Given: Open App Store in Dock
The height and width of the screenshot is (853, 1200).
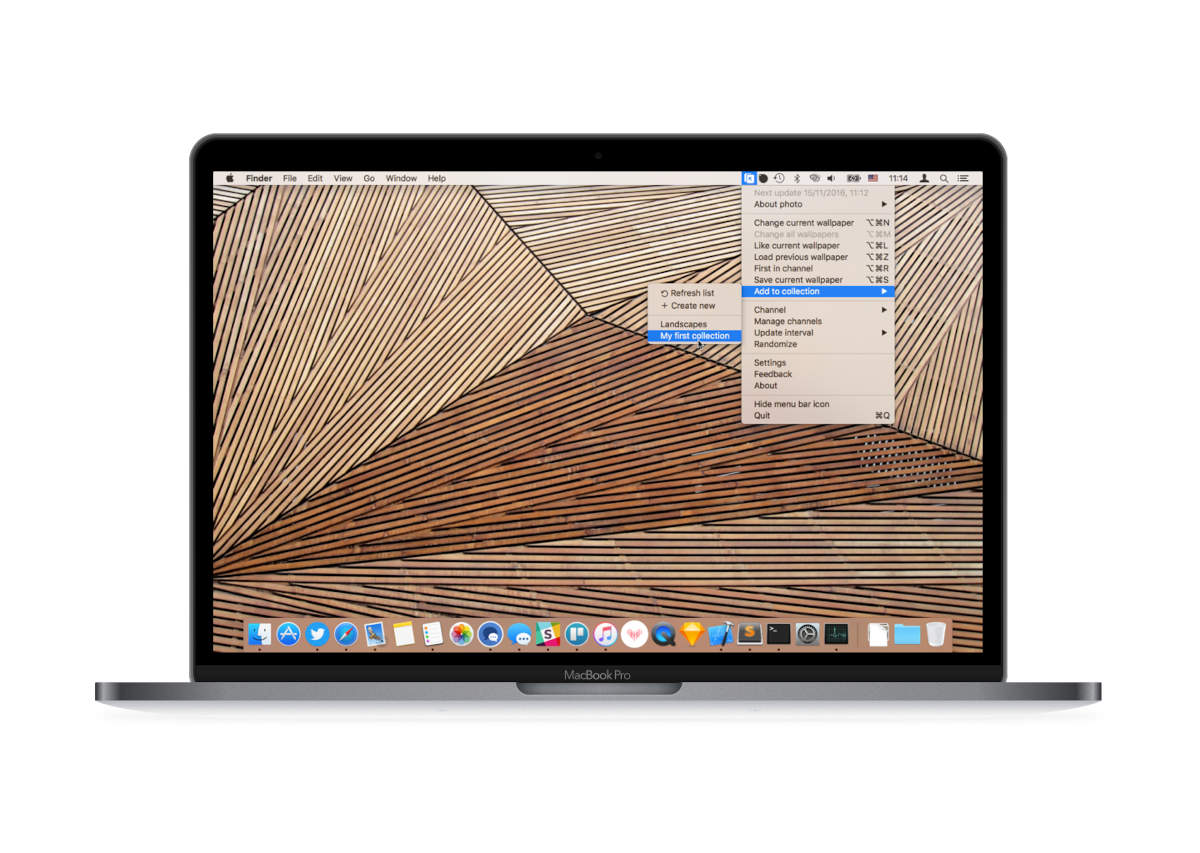Looking at the screenshot, I should pyautogui.click(x=289, y=634).
